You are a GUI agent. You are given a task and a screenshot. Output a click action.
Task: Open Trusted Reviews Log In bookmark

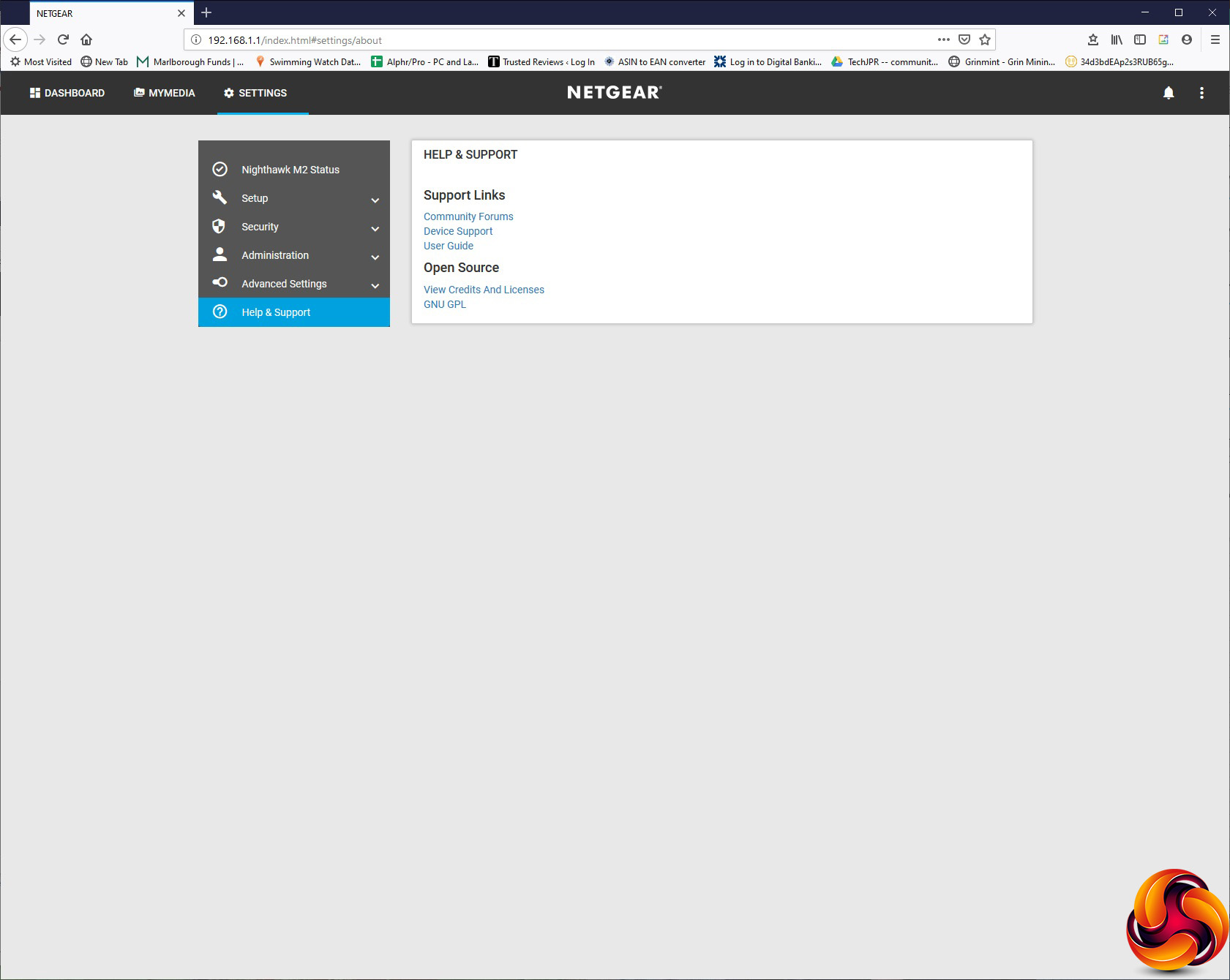(541, 61)
